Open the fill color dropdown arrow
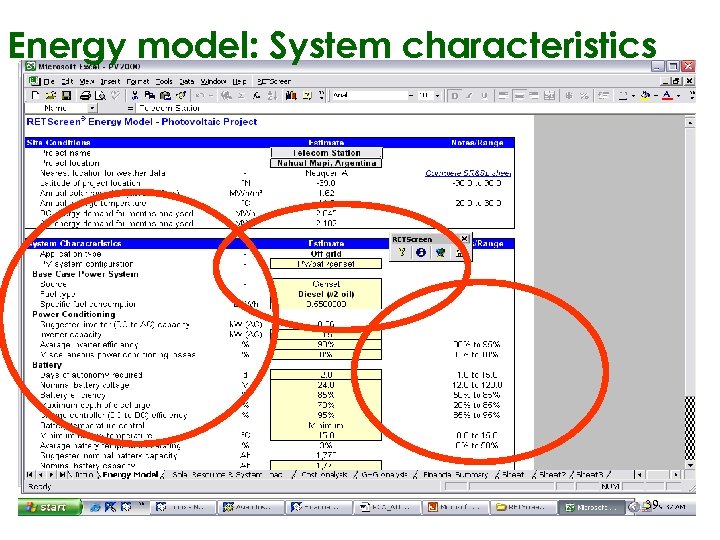 656,96
